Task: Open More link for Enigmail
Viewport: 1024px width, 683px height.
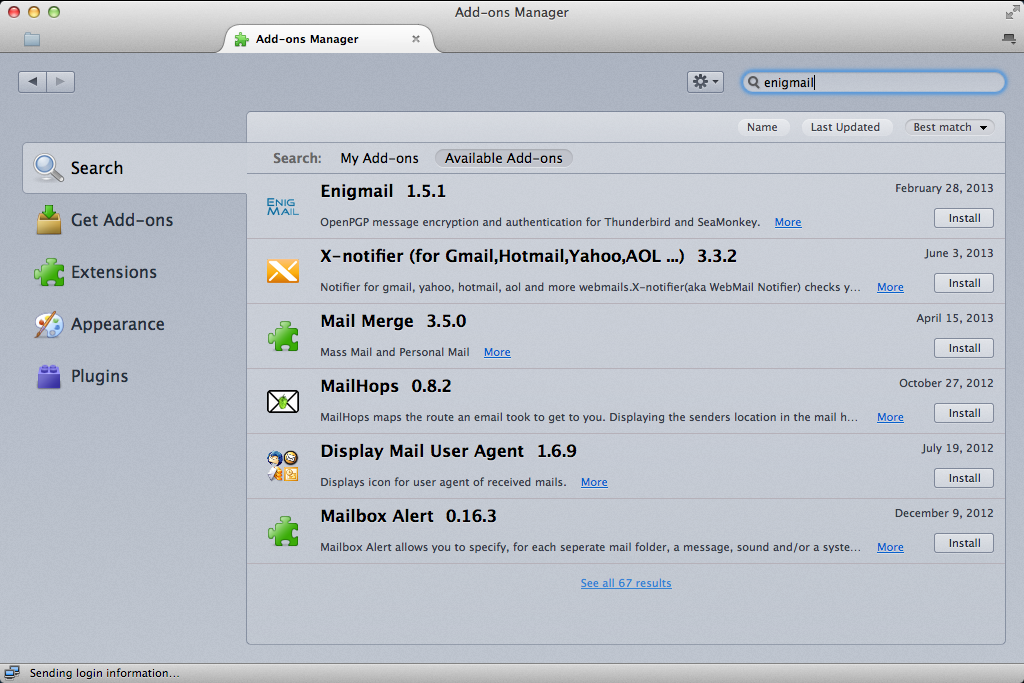Action: [x=788, y=222]
